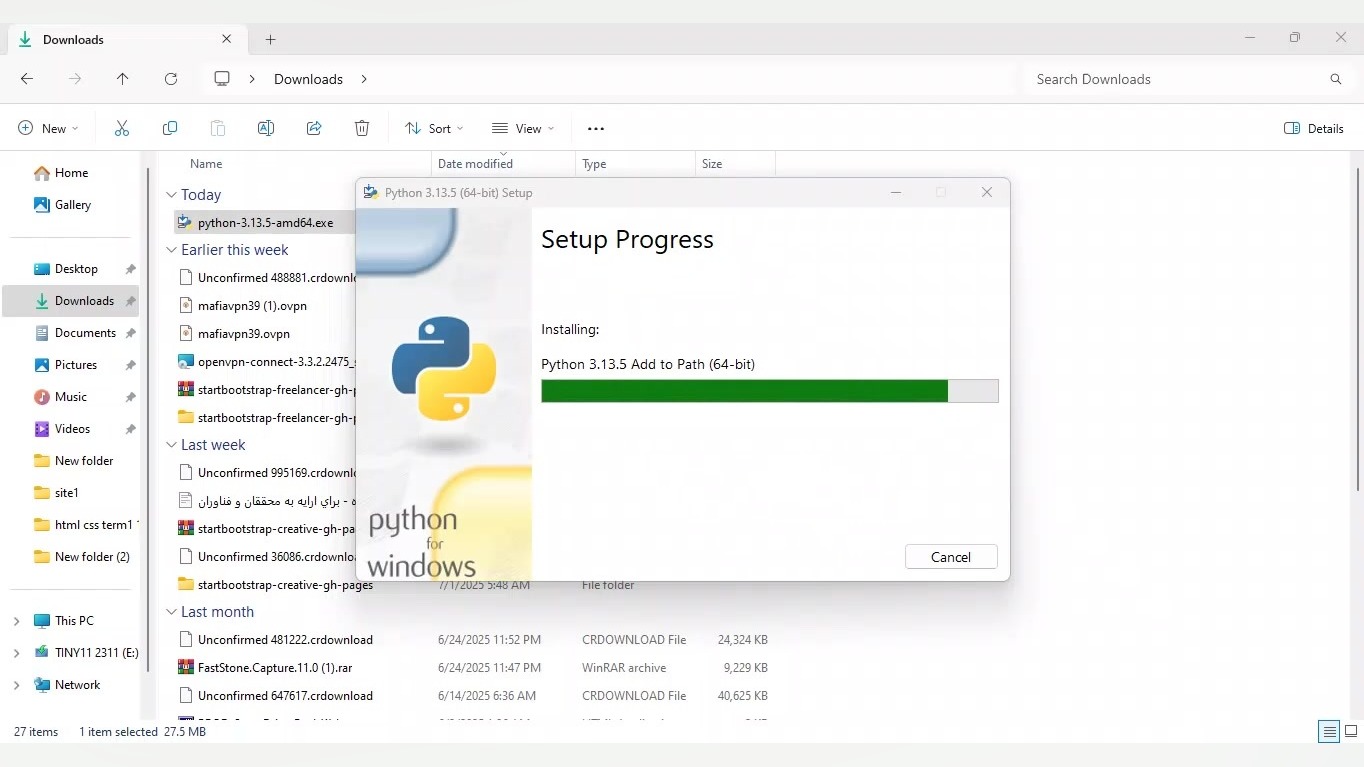Select the startbootstrap-creative-gh-pages File folder

point(285,585)
